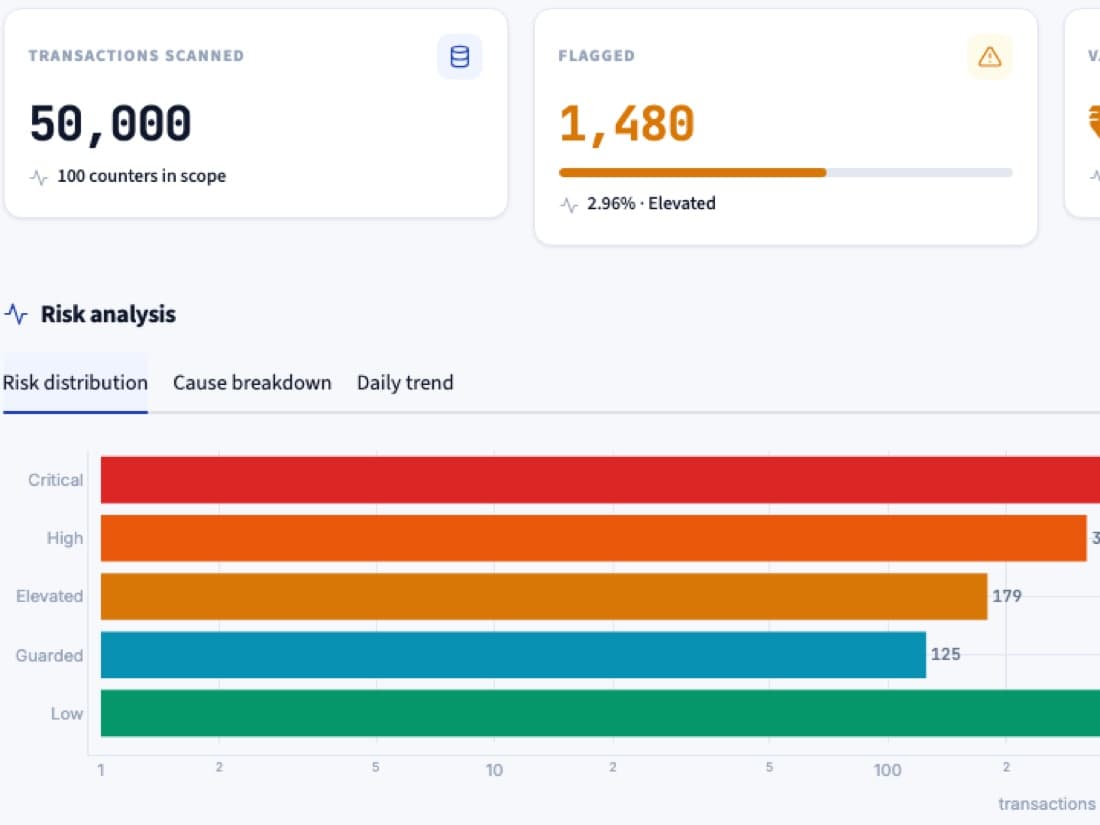Image resolution: width=1100 pixels, height=825 pixels.
Task: Select the red Critical bar
Action: [600, 480]
